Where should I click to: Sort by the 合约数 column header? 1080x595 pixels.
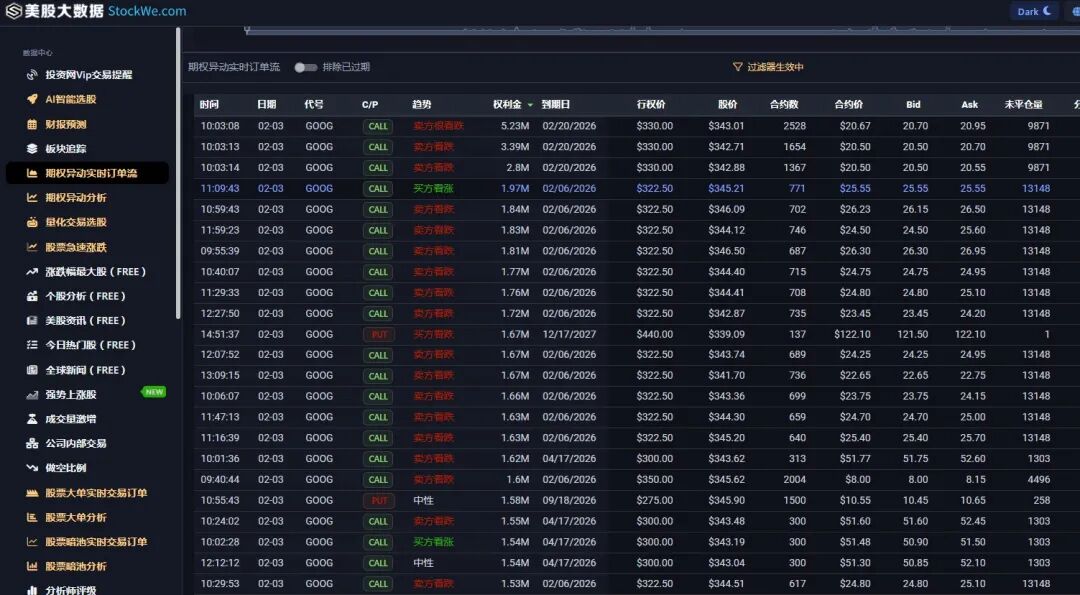(x=784, y=105)
